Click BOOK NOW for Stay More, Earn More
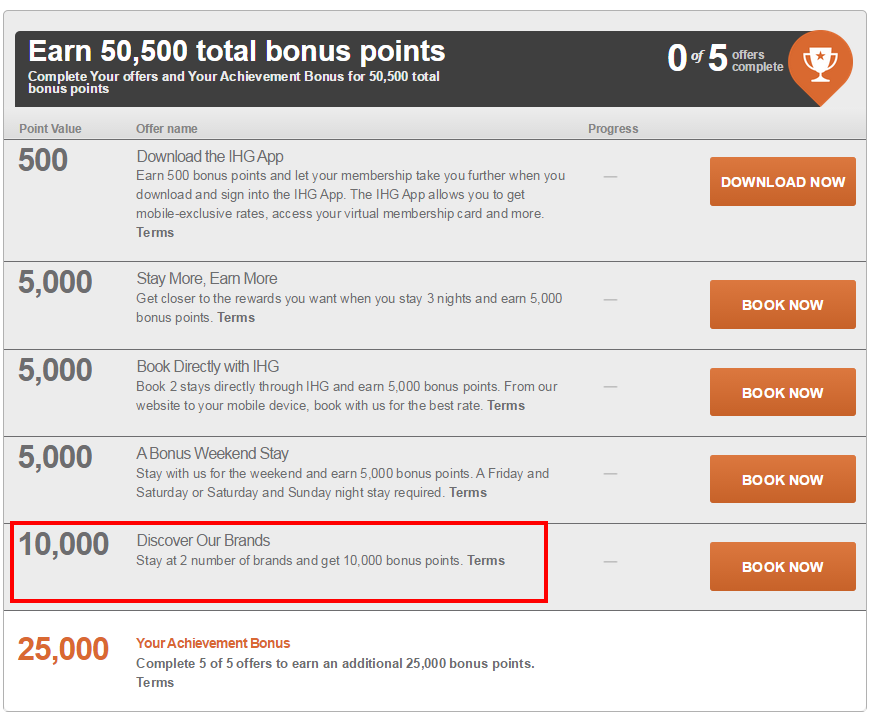 [783, 305]
